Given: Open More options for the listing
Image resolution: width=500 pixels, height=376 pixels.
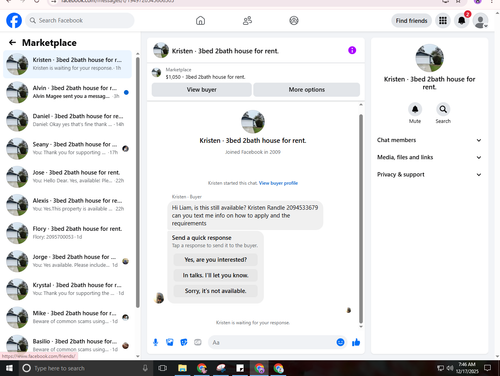Looking at the screenshot, I should pyautogui.click(x=307, y=90).
